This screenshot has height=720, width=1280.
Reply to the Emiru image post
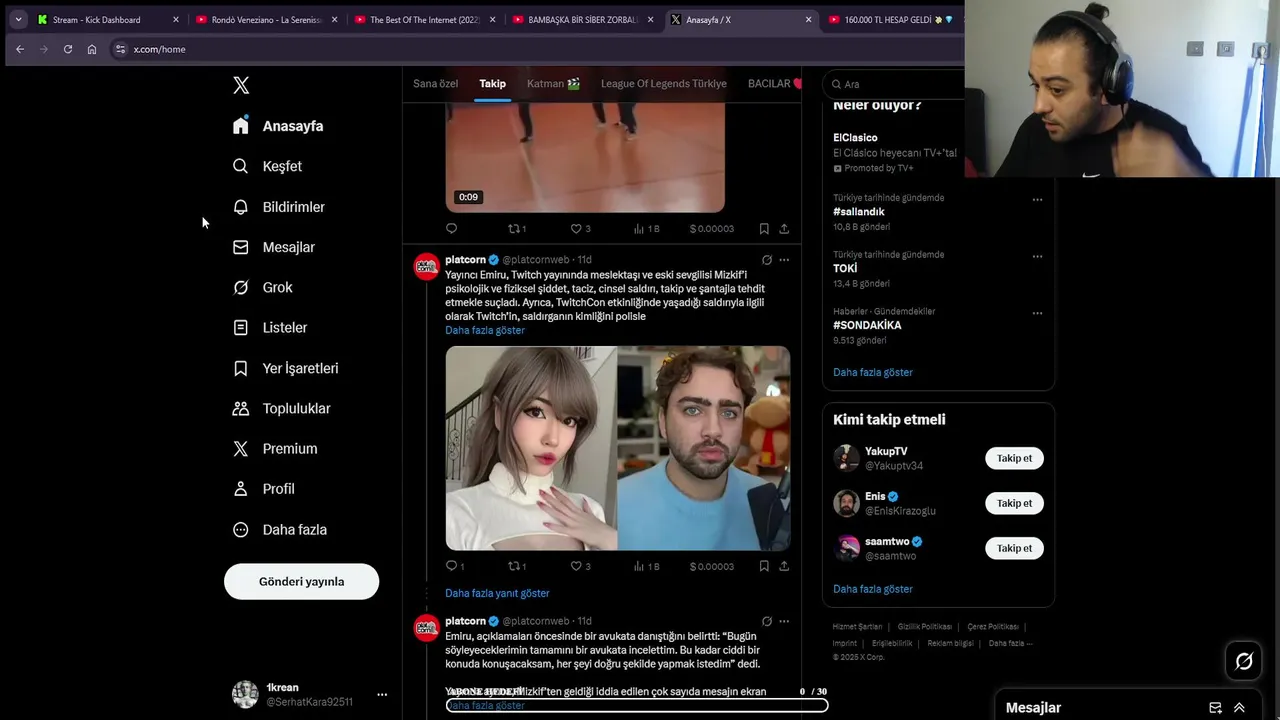pyautogui.click(x=454, y=566)
